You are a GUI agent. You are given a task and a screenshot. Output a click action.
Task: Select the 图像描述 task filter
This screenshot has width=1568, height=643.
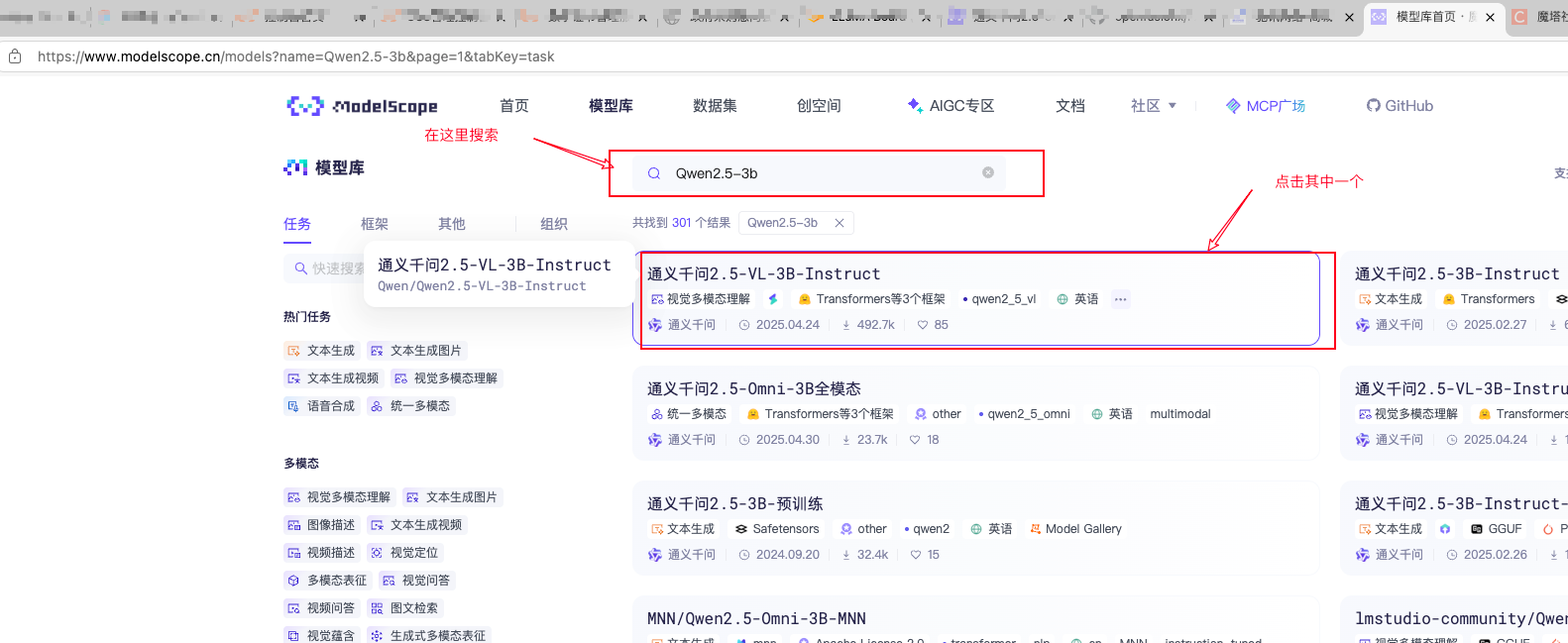point(320,525)
